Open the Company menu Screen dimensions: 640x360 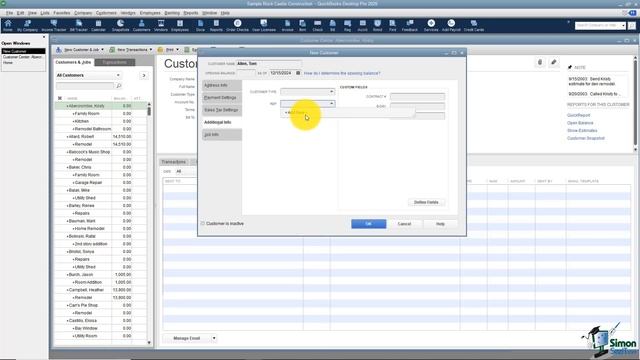[x=83, y=13]
